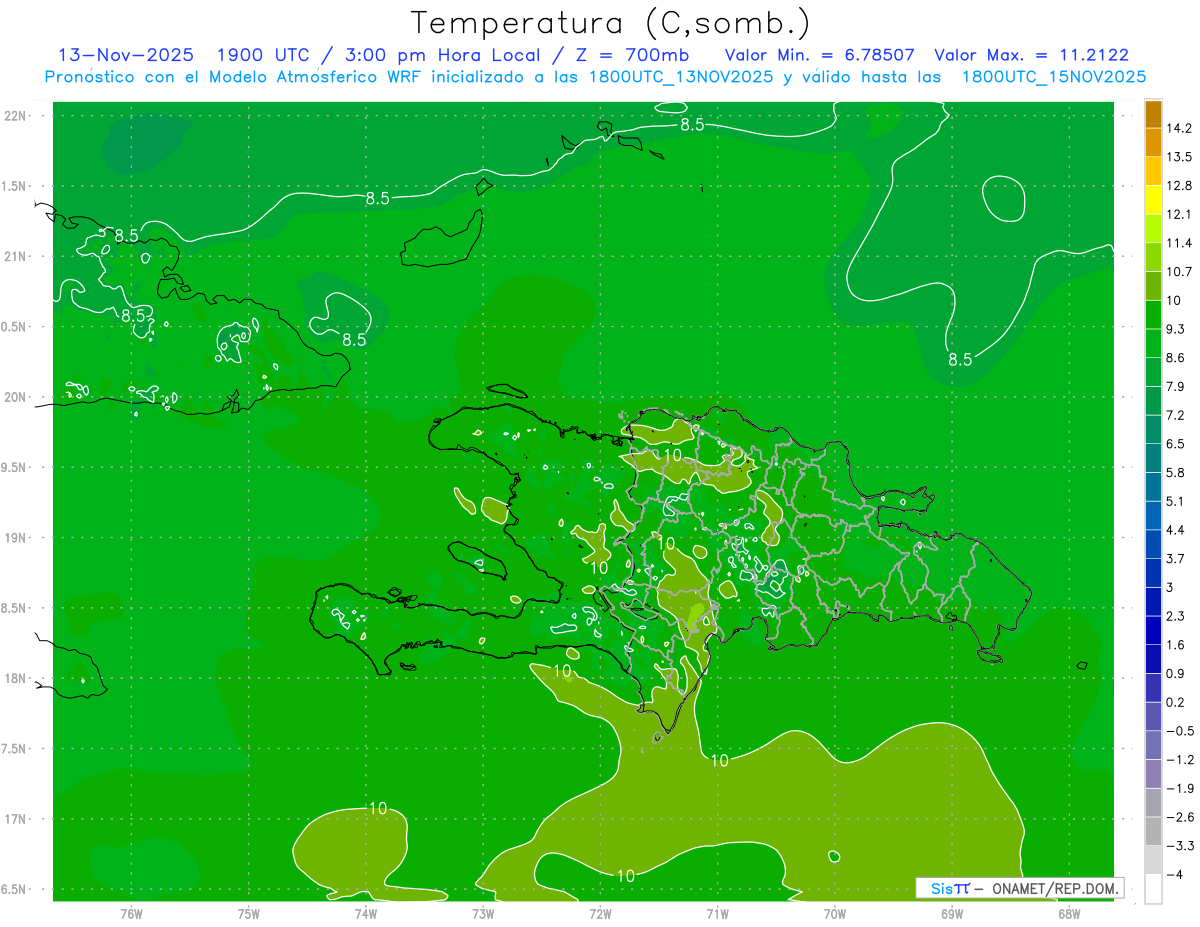1200x927 pixels.
Task: Click the '-1.9' color scale value
Action: click(1179, 788)
